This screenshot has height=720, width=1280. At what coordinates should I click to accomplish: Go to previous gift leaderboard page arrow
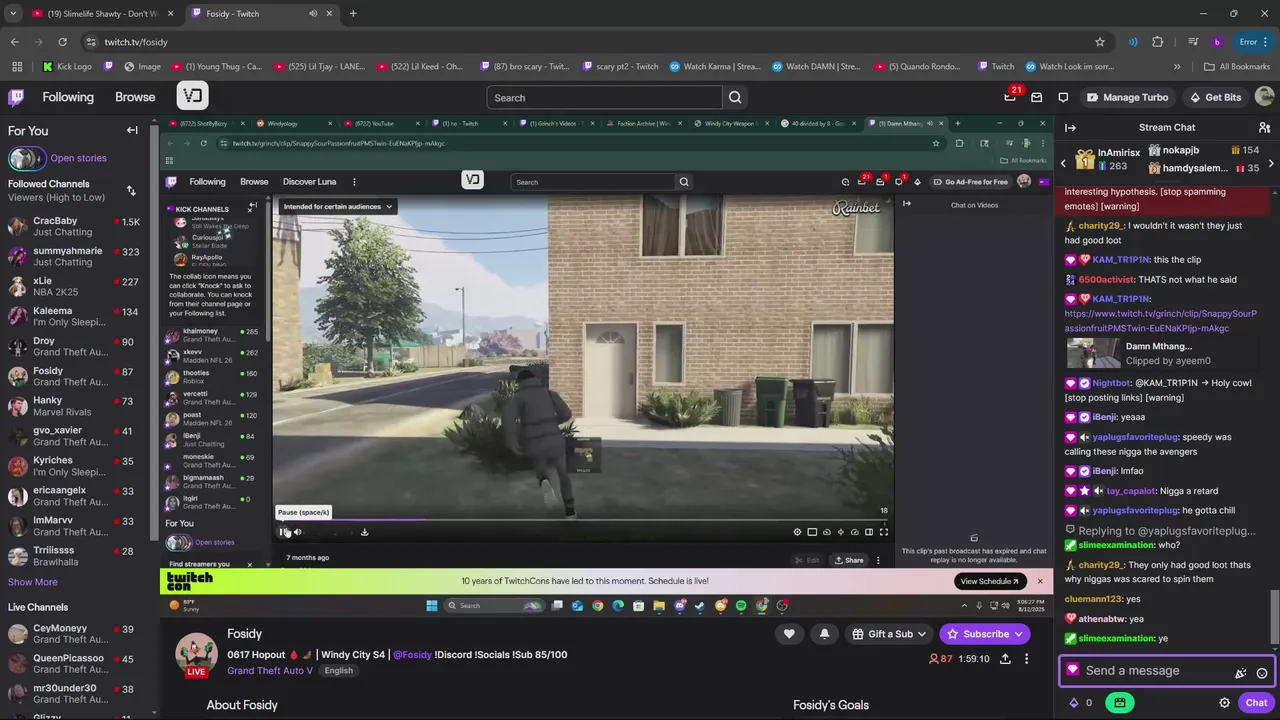pyautogui.click(x=1063, y=163)
